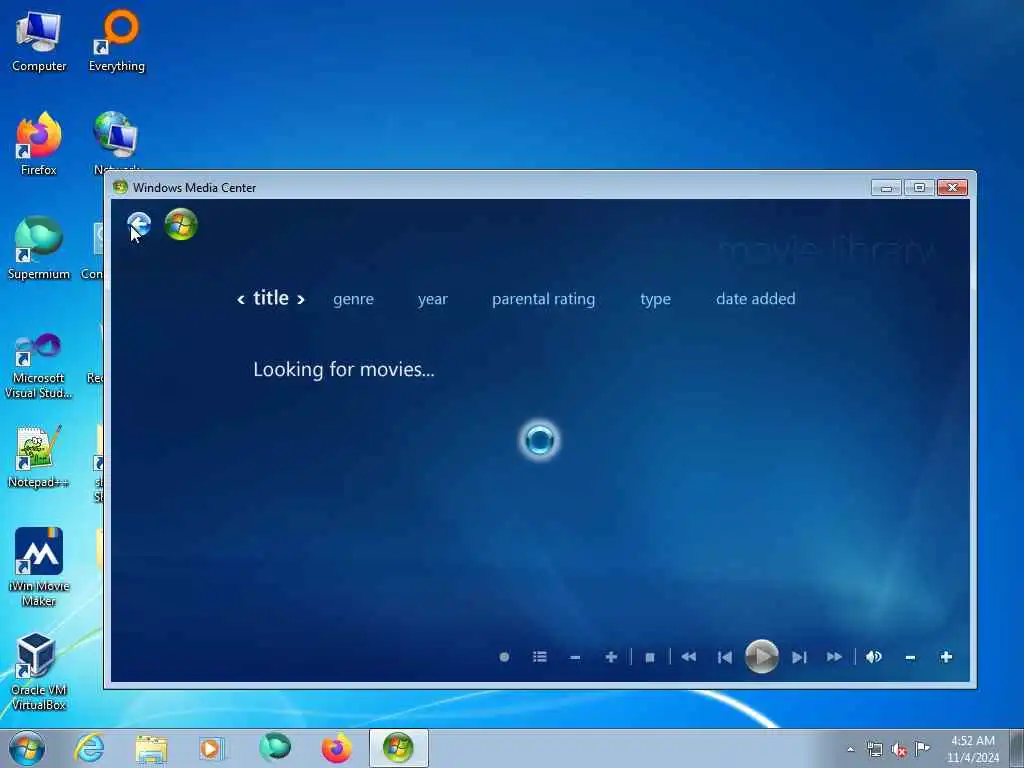Select the Supermium desktop shortcut
The width and height of the screenshot is (1024, 768).
[39, 248]
